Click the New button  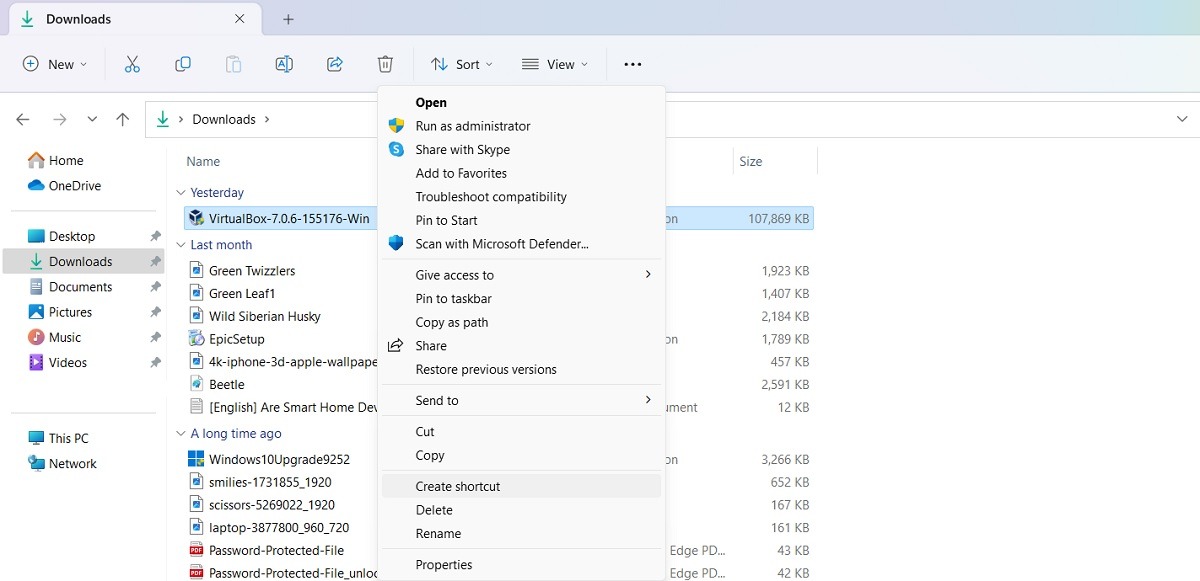click(54, 63)
